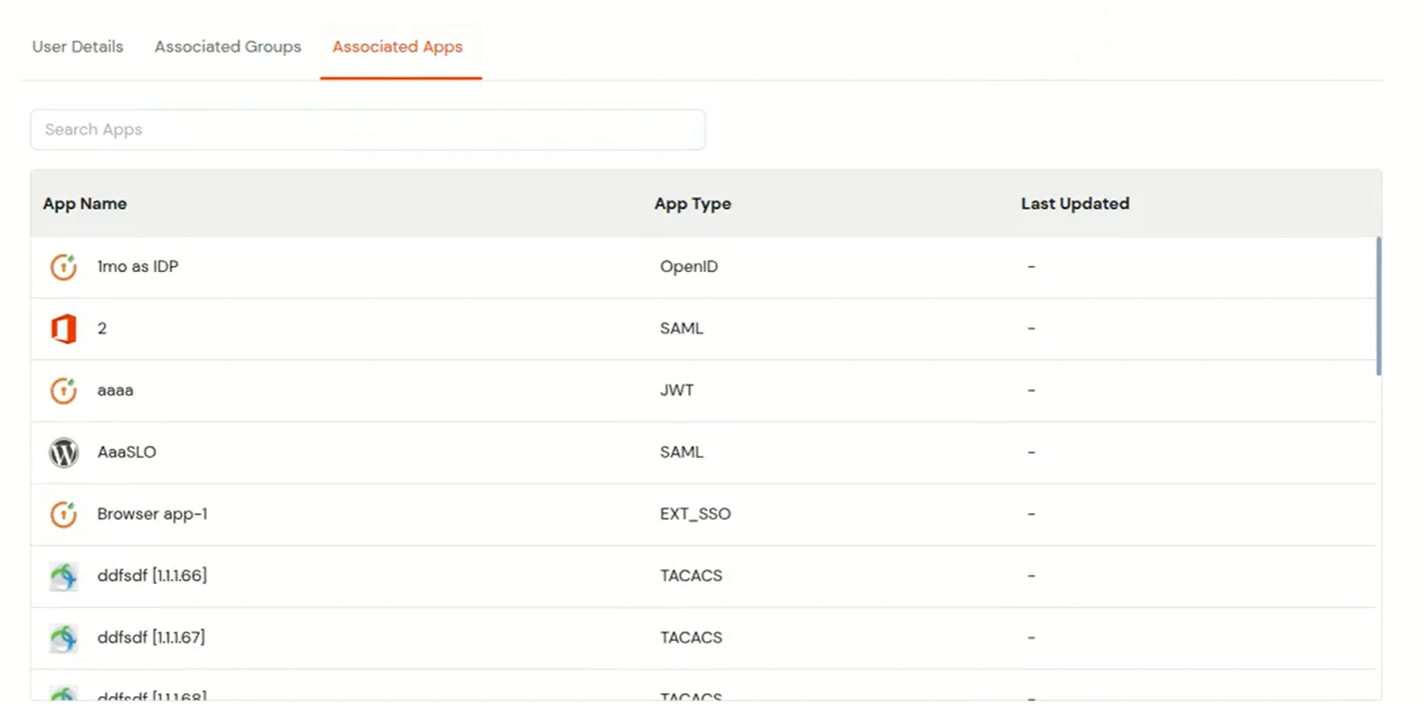Click TACACS type for ddfsdf [1.1.1.66]
This screenshot has width=1423, height=704.
point(691,577)
